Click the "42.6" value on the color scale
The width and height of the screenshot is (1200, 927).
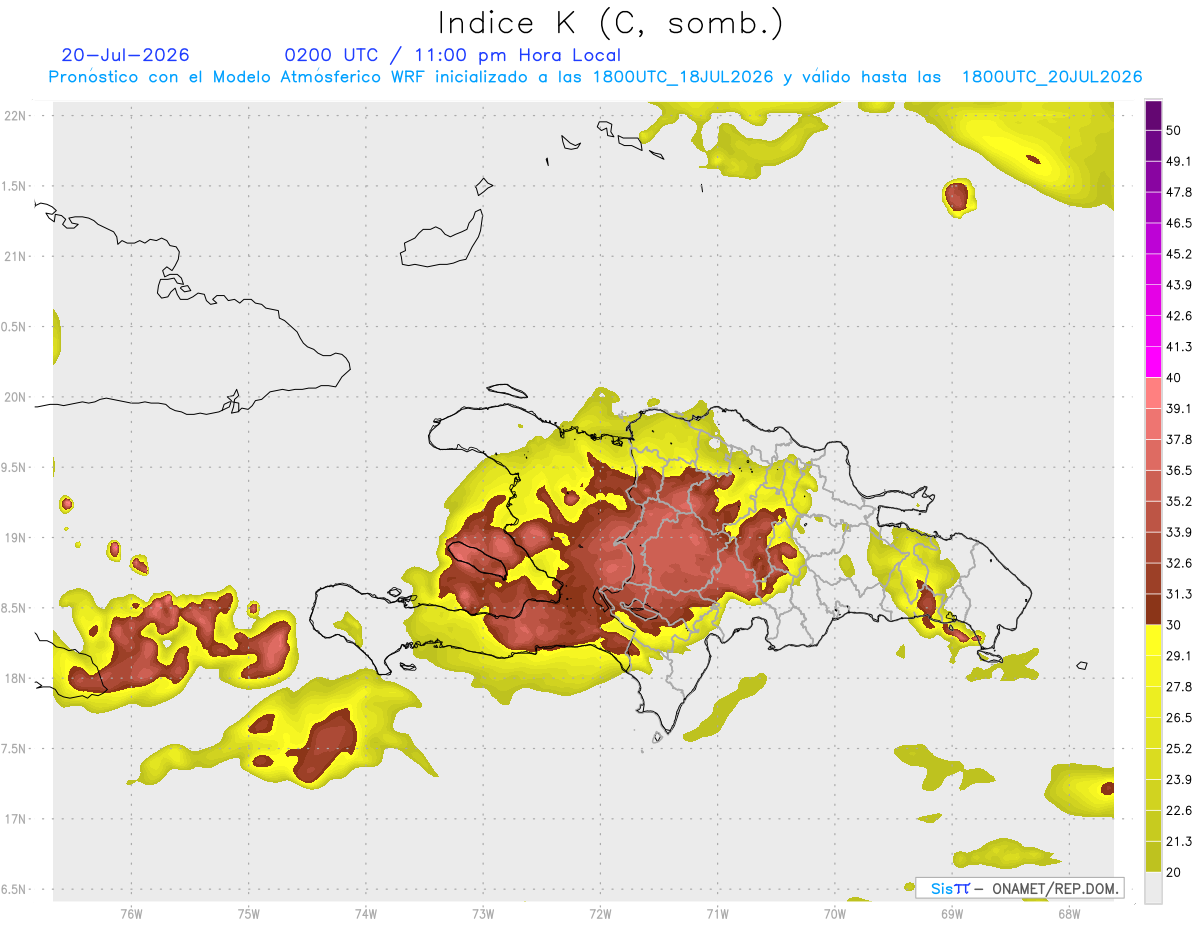click(x=1179, y=316)
